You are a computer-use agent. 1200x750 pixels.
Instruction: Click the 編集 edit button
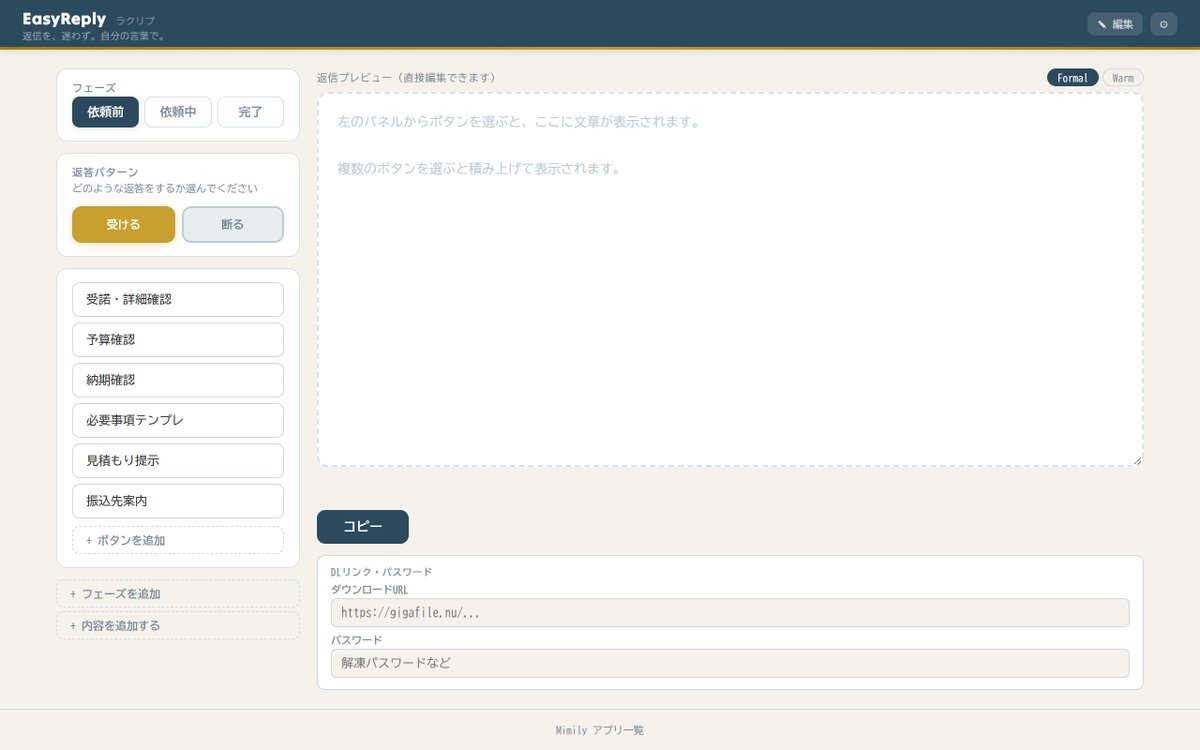pos(1115,24)
